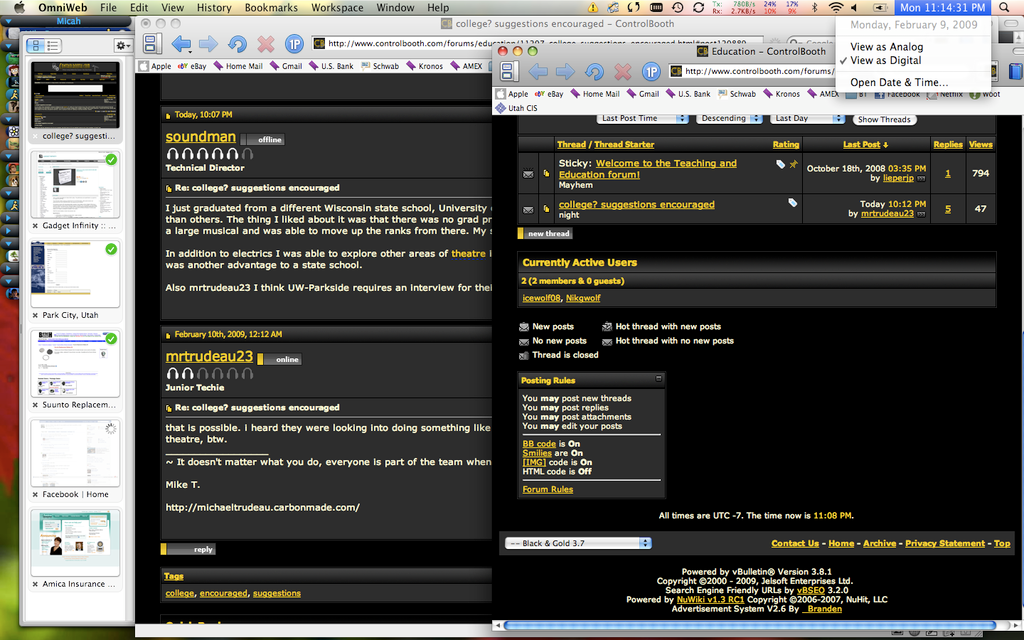
Task: Open Spotlight search in menu bar
Action: tap(1004, 7)
